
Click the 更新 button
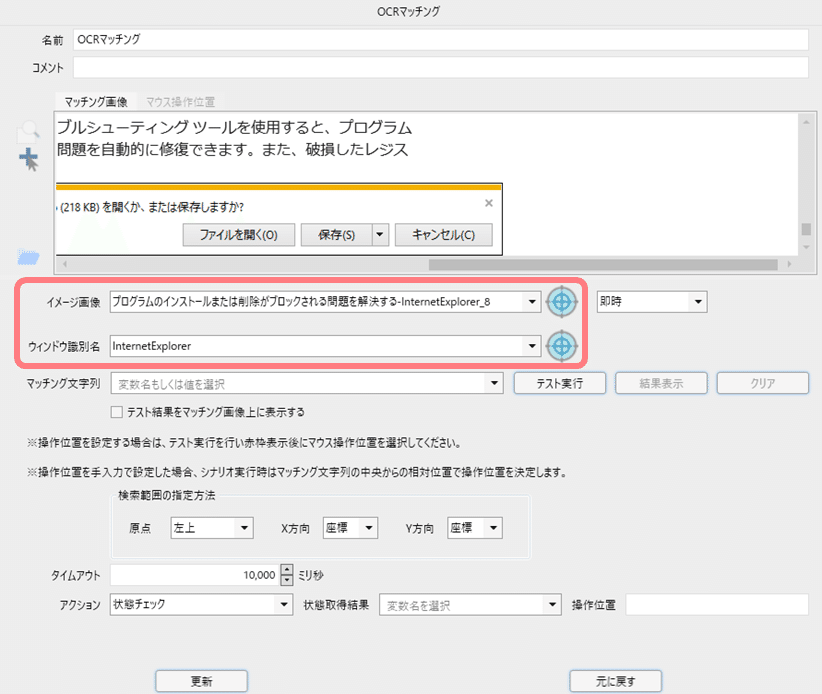click(x=201, y=681)
